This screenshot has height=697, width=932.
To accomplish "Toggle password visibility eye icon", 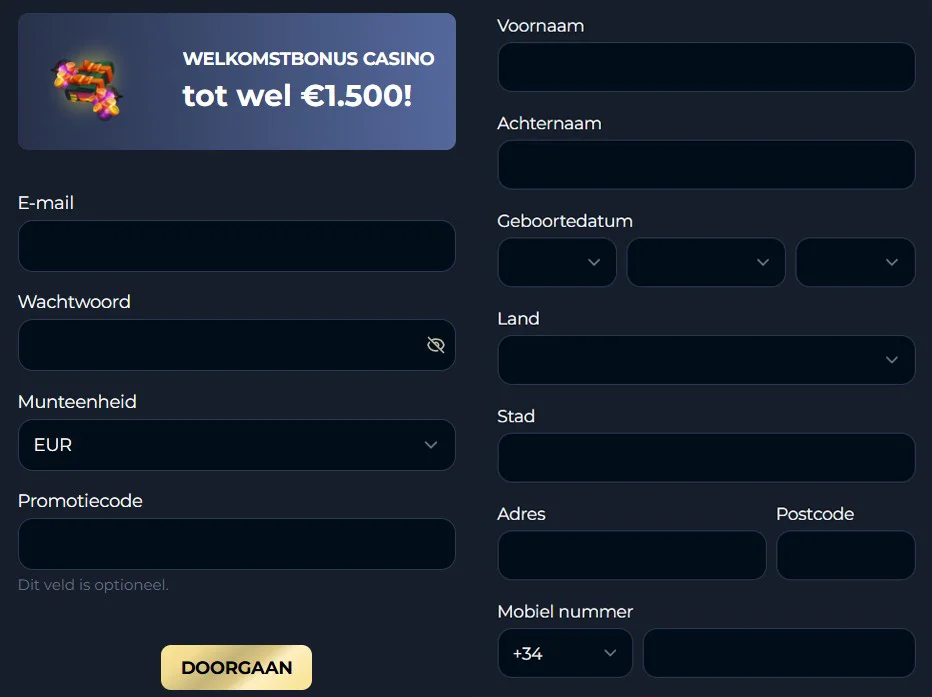I will (435, 345).
